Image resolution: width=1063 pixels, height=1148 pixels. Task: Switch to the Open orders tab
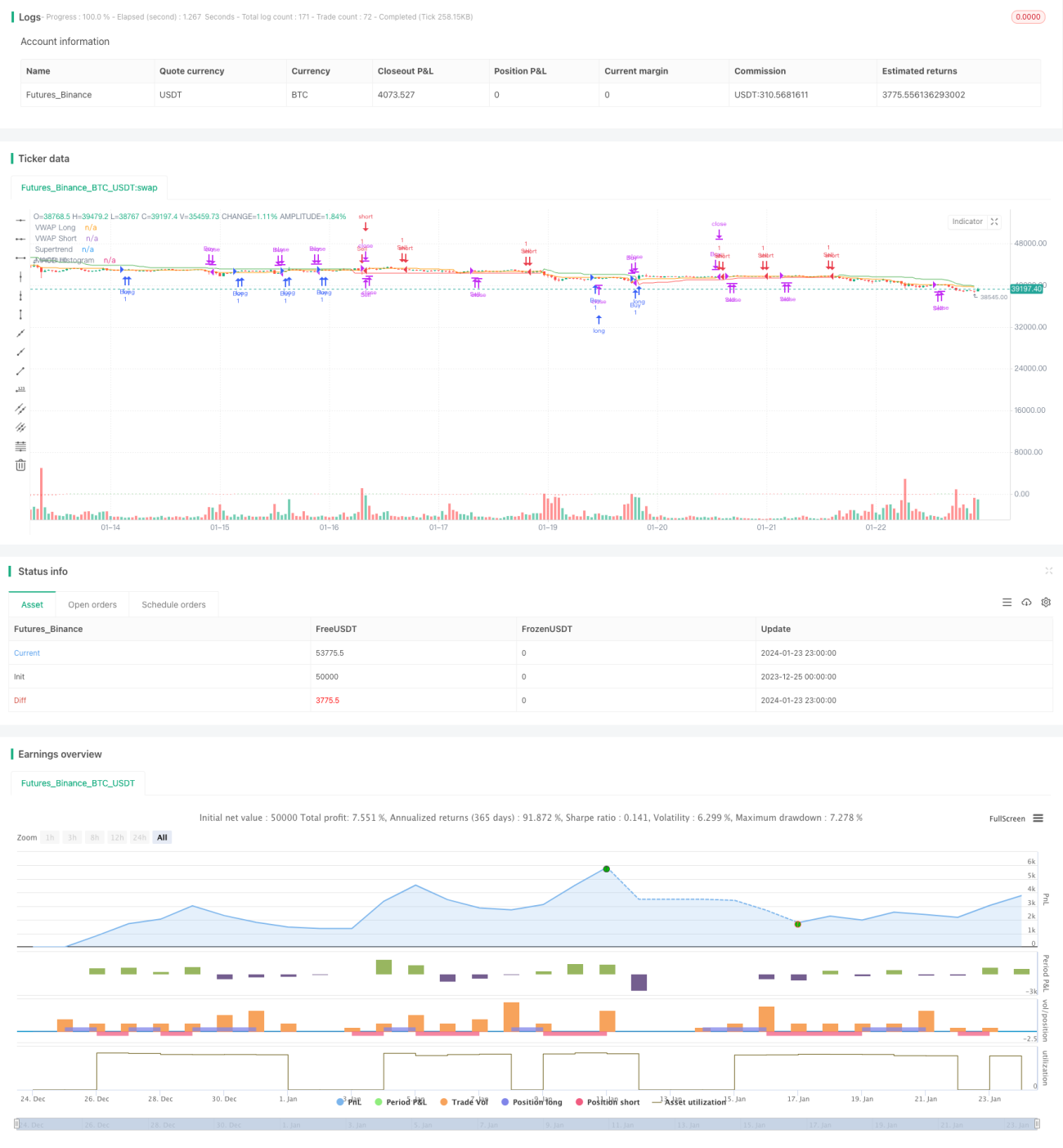[x=92, y=605]
